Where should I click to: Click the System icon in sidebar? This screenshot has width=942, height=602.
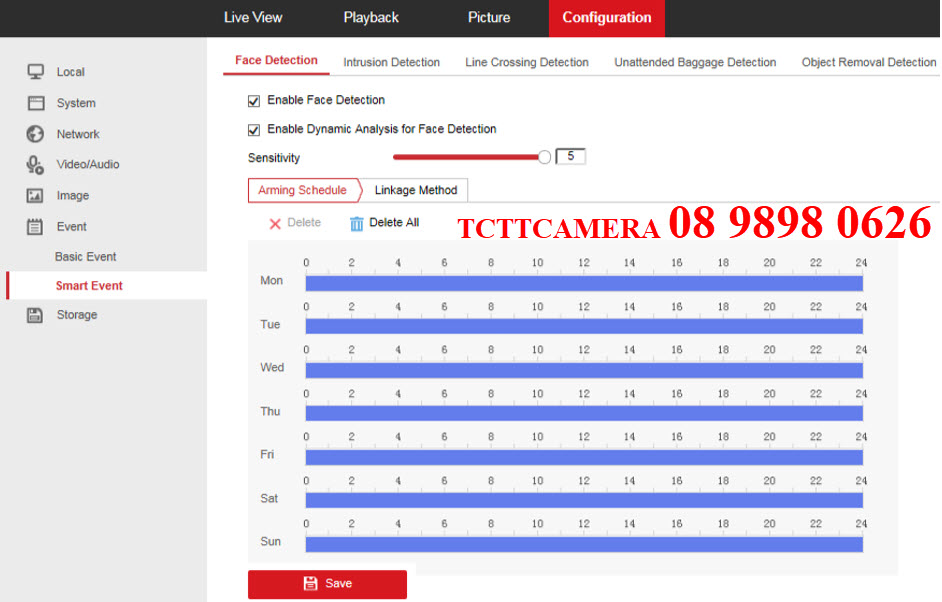36,103
